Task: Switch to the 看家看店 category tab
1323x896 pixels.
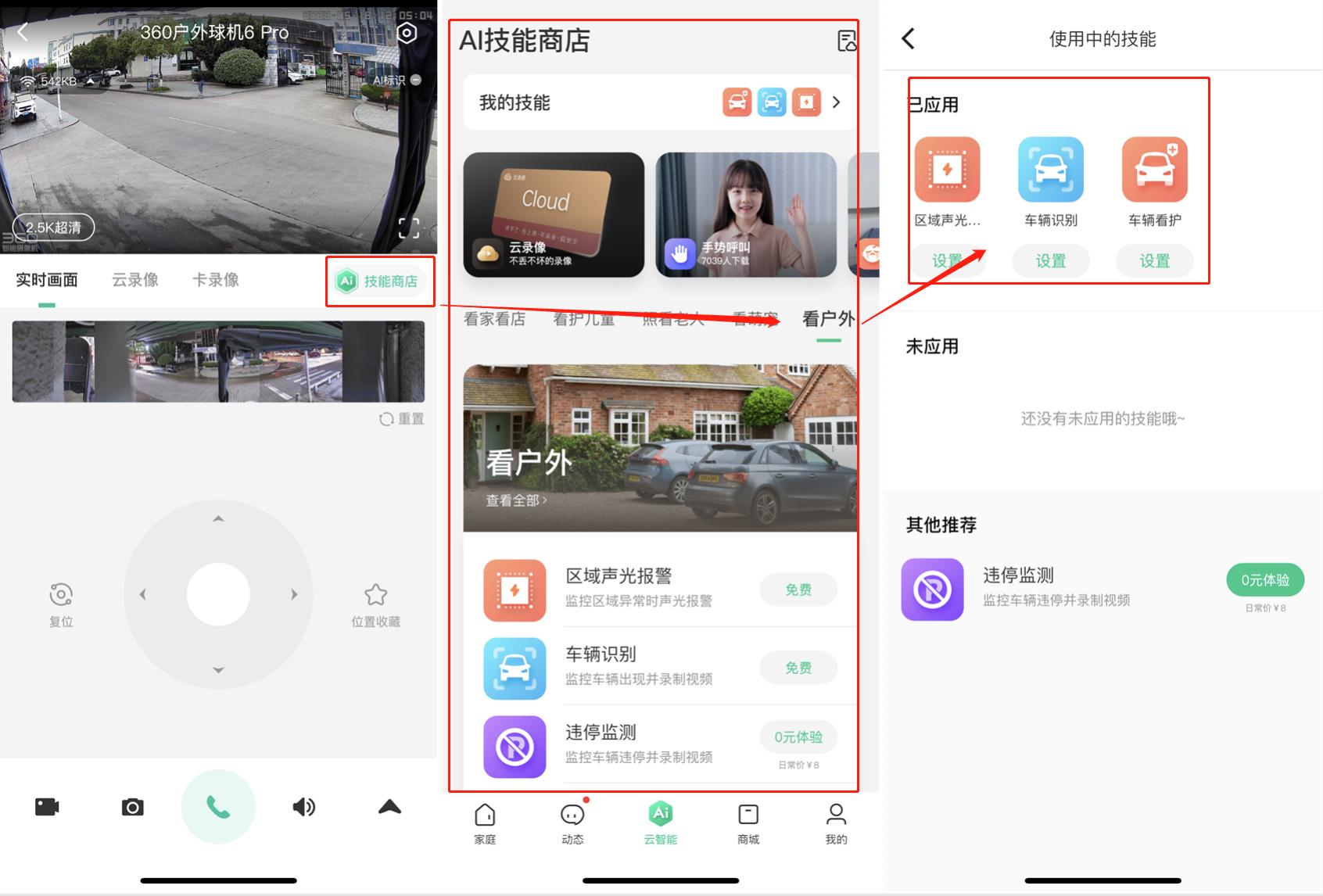Action: [x=494, y=317]
